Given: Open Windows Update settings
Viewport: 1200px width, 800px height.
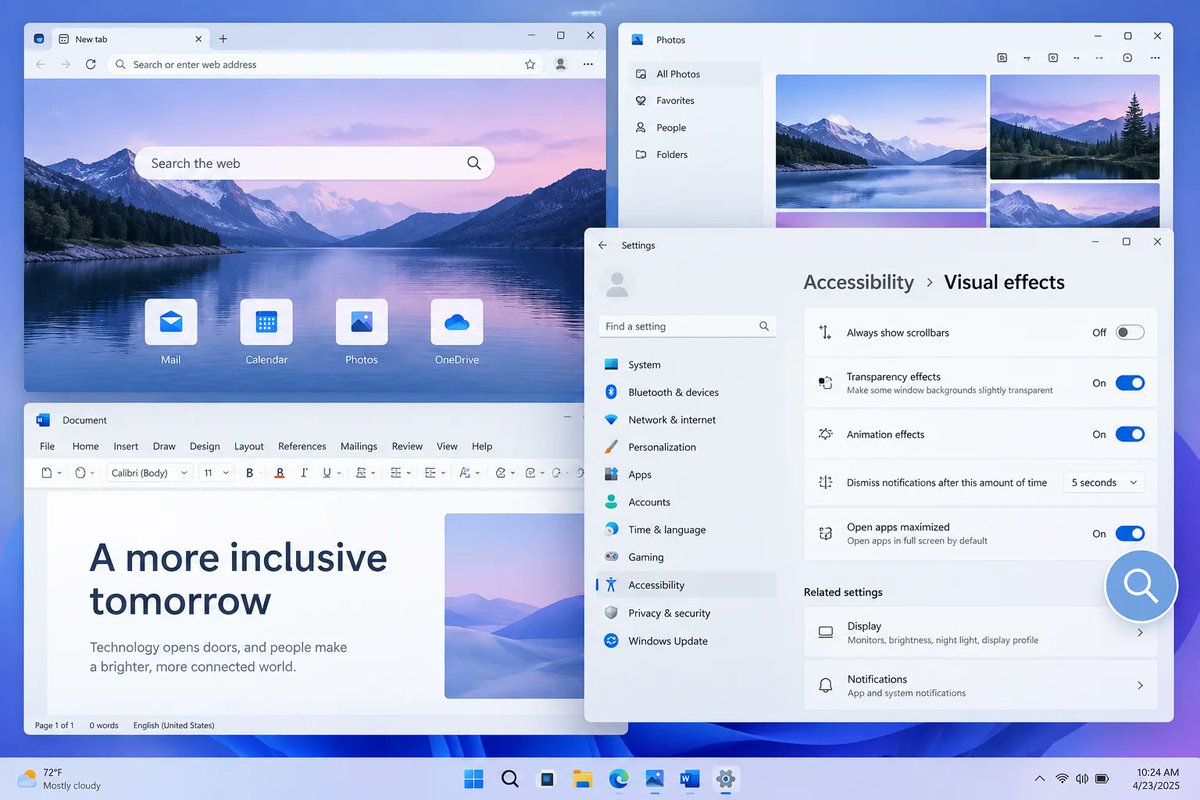Looking at the screenshot, I should point(686,641).
